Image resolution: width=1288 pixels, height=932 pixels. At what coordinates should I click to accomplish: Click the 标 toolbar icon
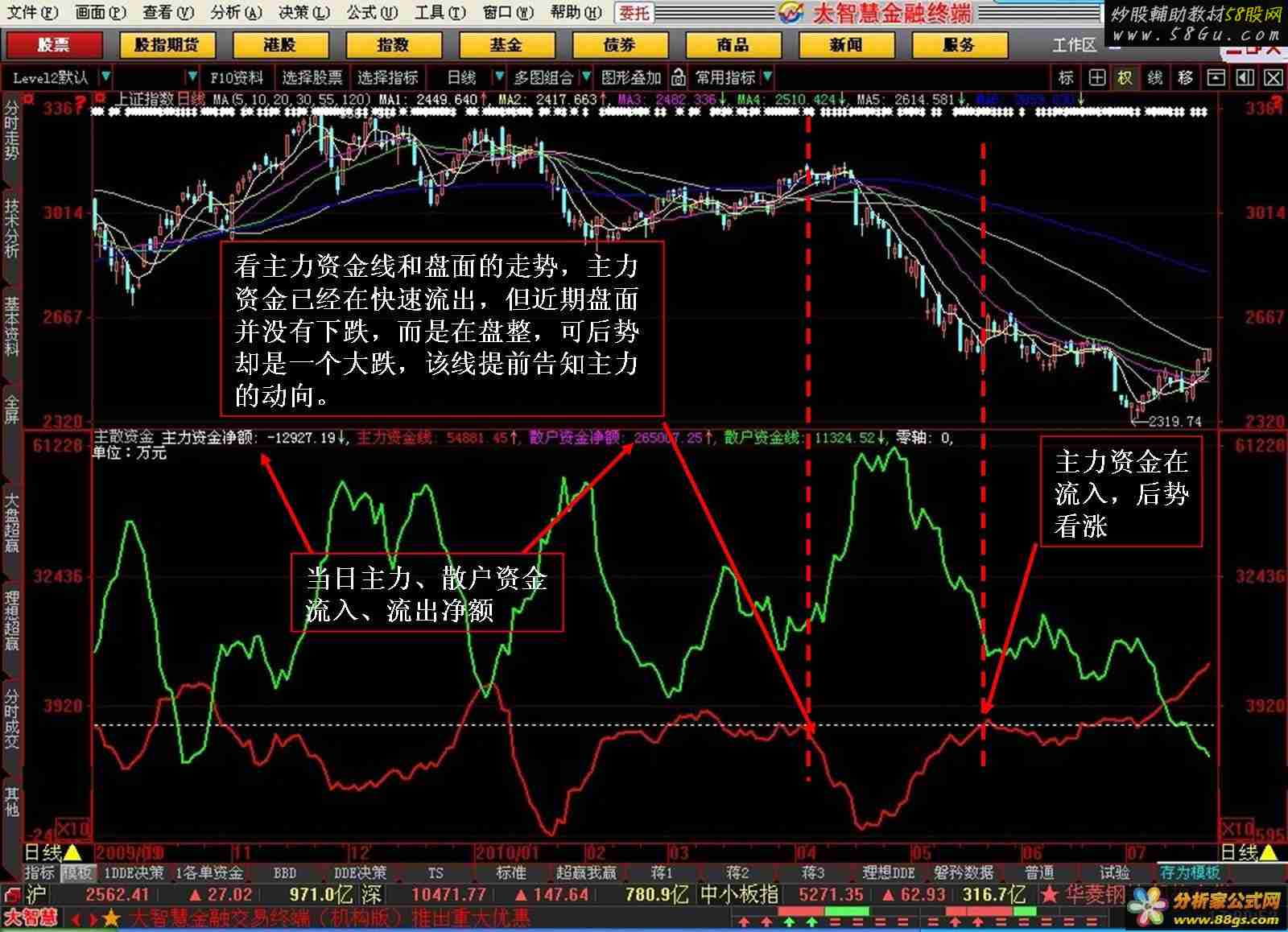point(1066,78)
